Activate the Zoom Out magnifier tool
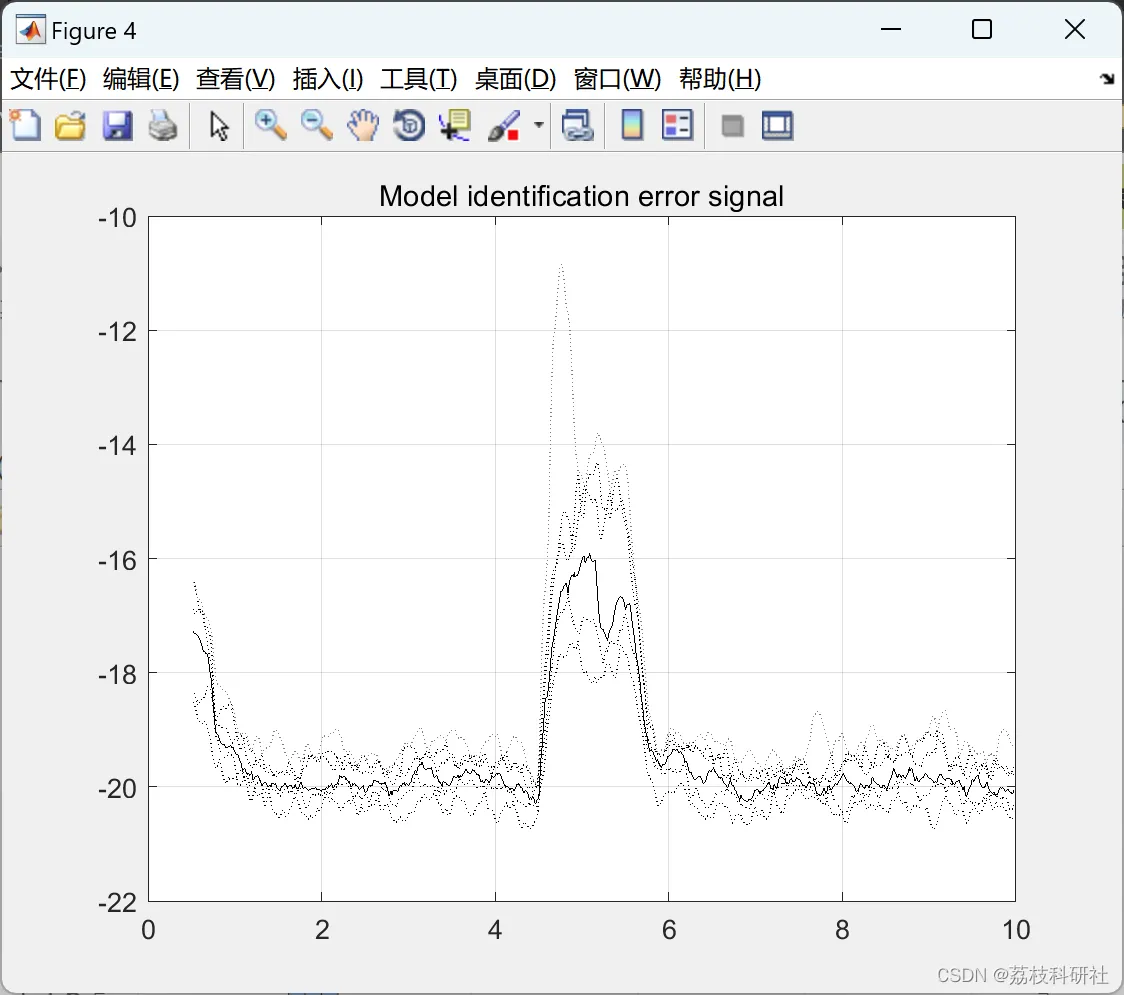 pos(316,125)
